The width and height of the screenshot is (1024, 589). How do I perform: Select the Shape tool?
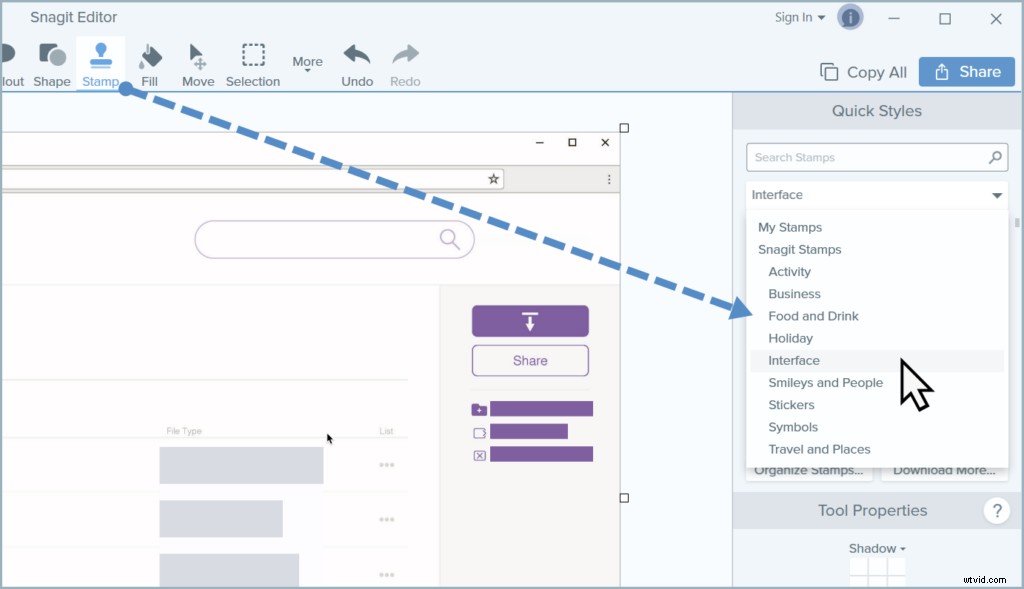52,62
